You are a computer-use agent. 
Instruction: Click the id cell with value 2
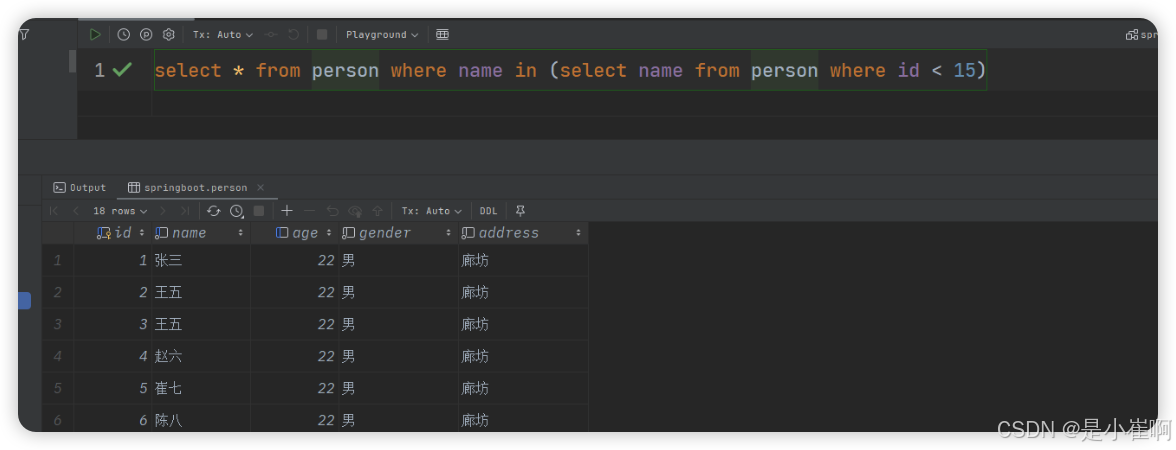(x=112, y=292)
